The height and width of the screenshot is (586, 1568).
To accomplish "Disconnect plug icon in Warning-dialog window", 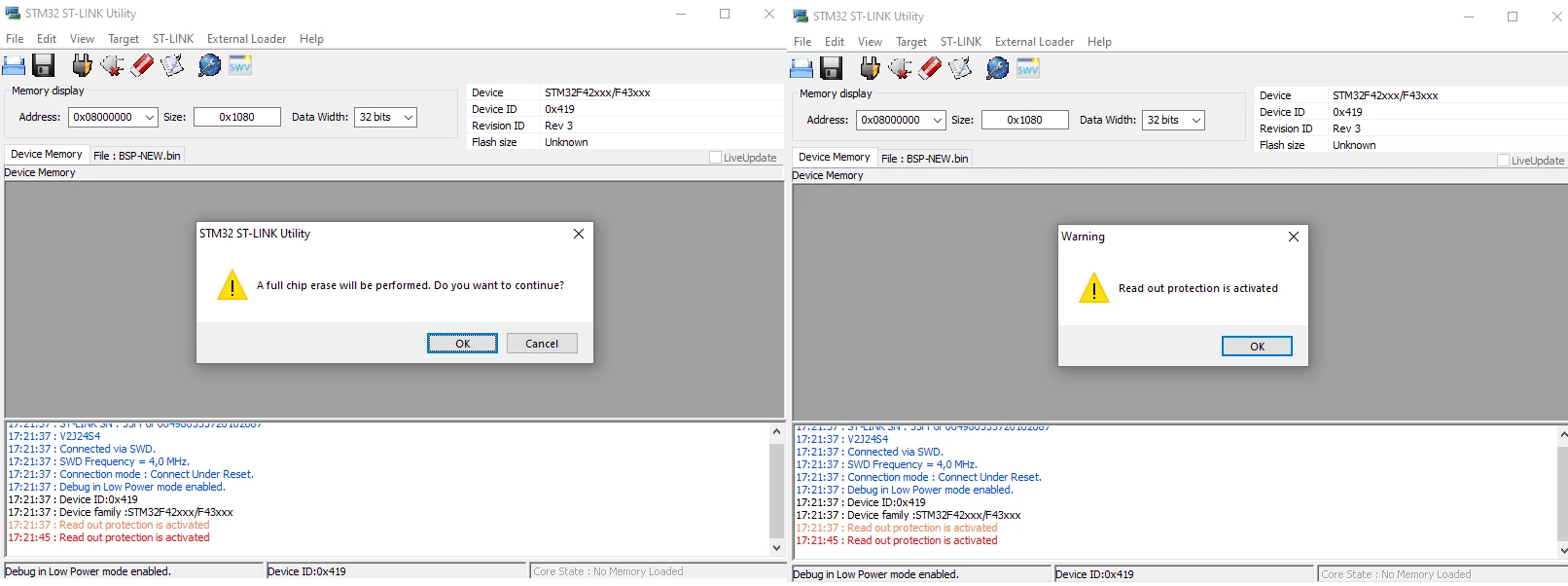I will tap(900, 68).
